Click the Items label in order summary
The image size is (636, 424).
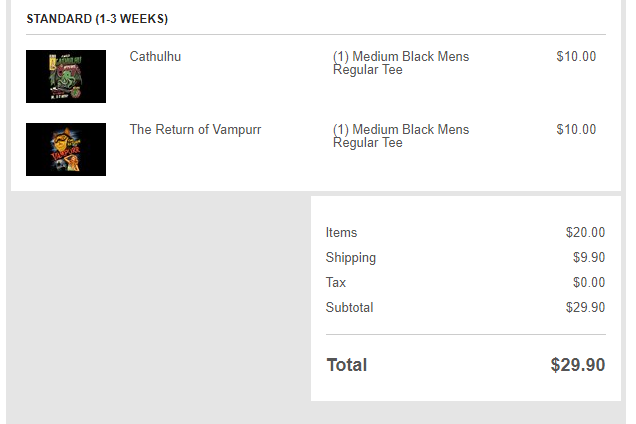(x=341, y=232)
